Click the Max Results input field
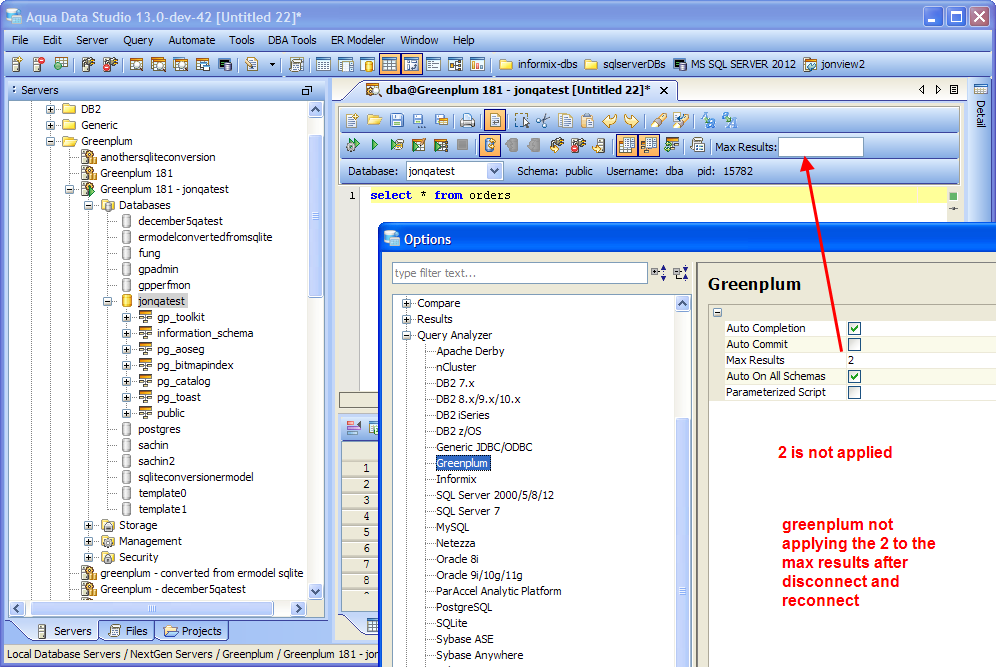Image resolution: width=996 pixels, height=667 pixels. tap(821, 147)
